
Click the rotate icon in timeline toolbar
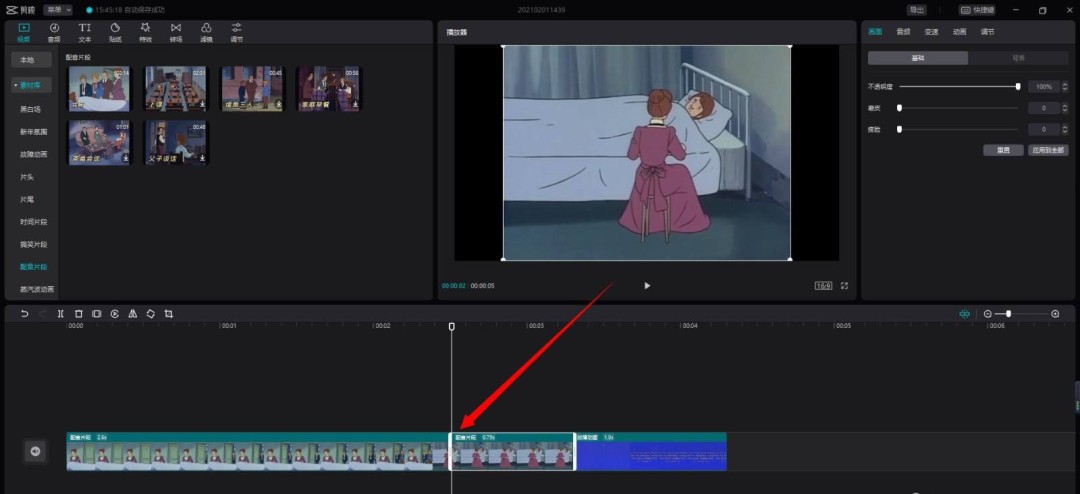click(x=150, y=314)
